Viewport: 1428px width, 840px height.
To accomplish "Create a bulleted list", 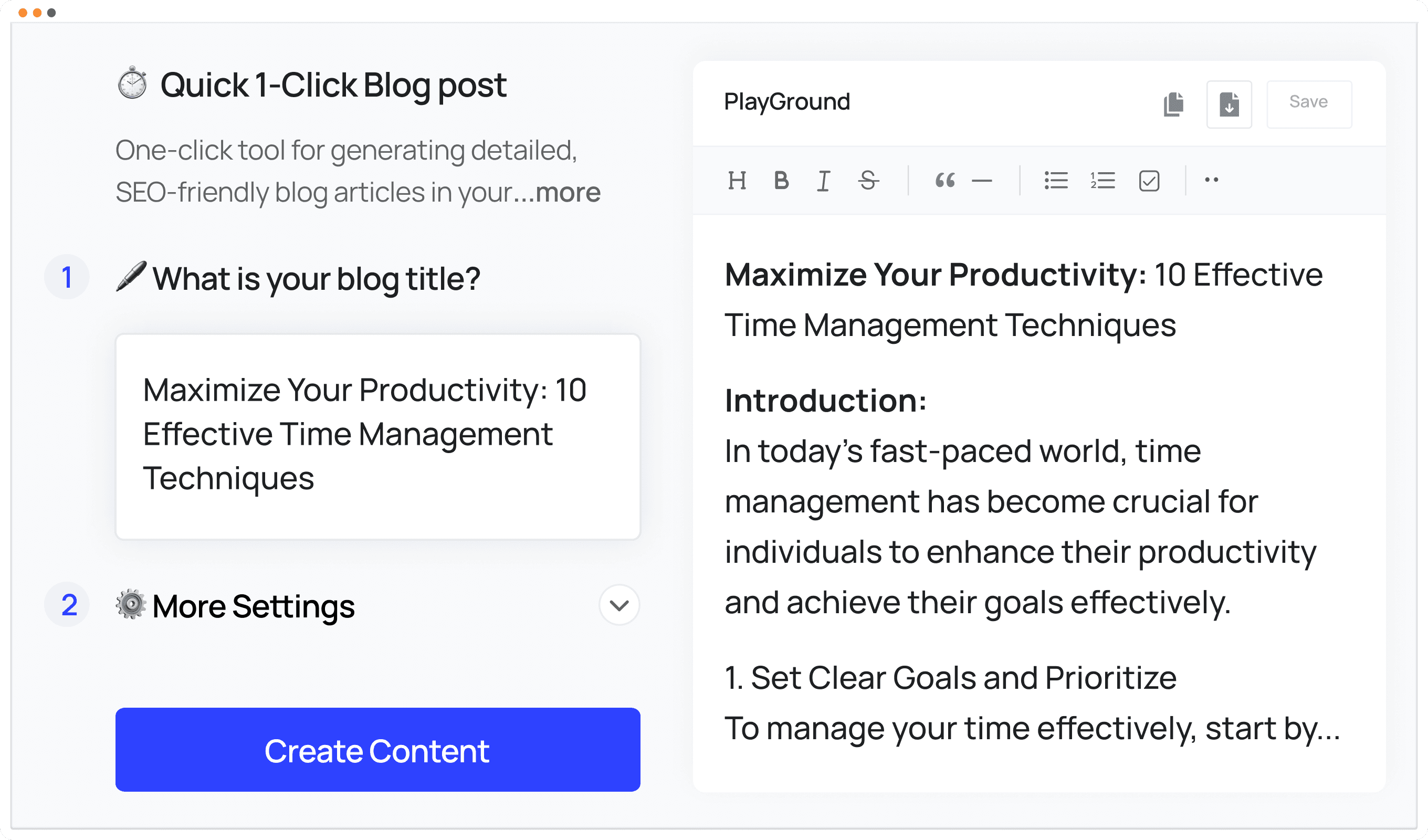I will pos(1056,180).
